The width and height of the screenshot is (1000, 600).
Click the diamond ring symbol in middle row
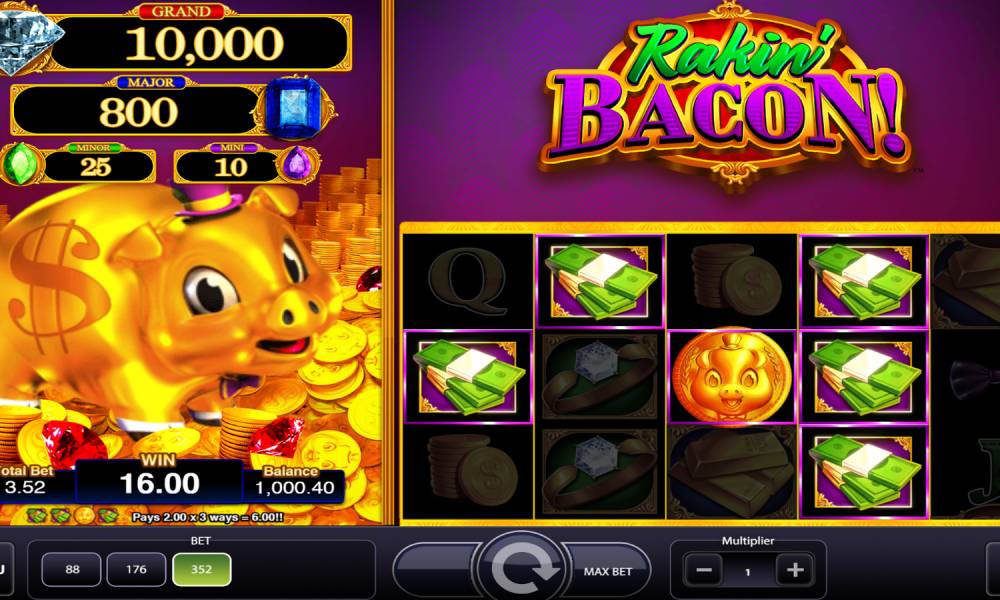(x=599, y=377)
